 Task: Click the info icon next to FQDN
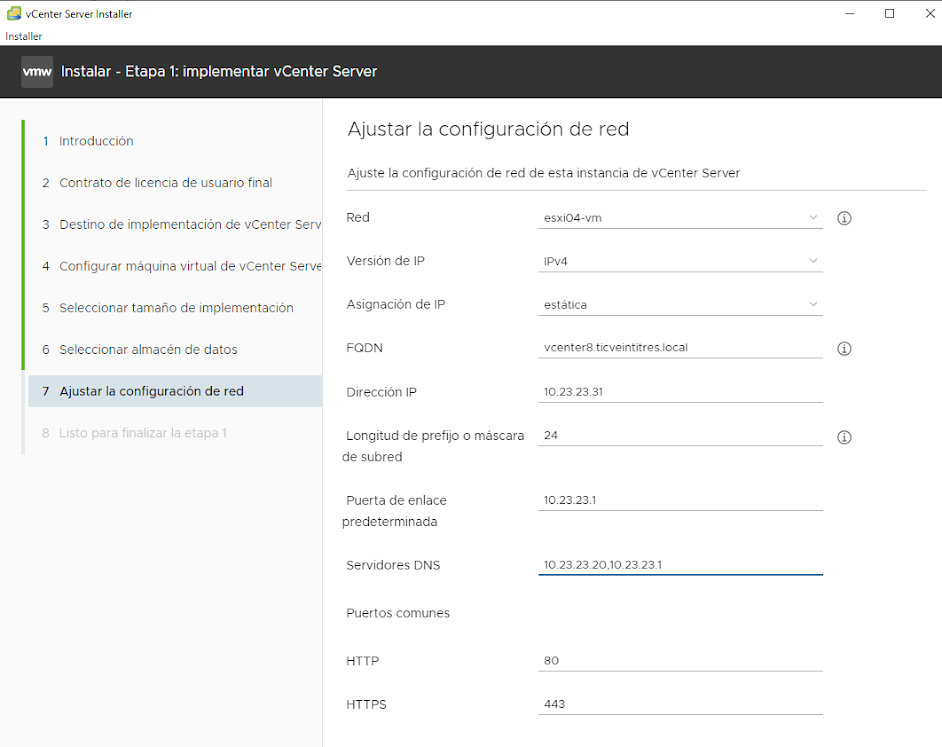(844, 349)
